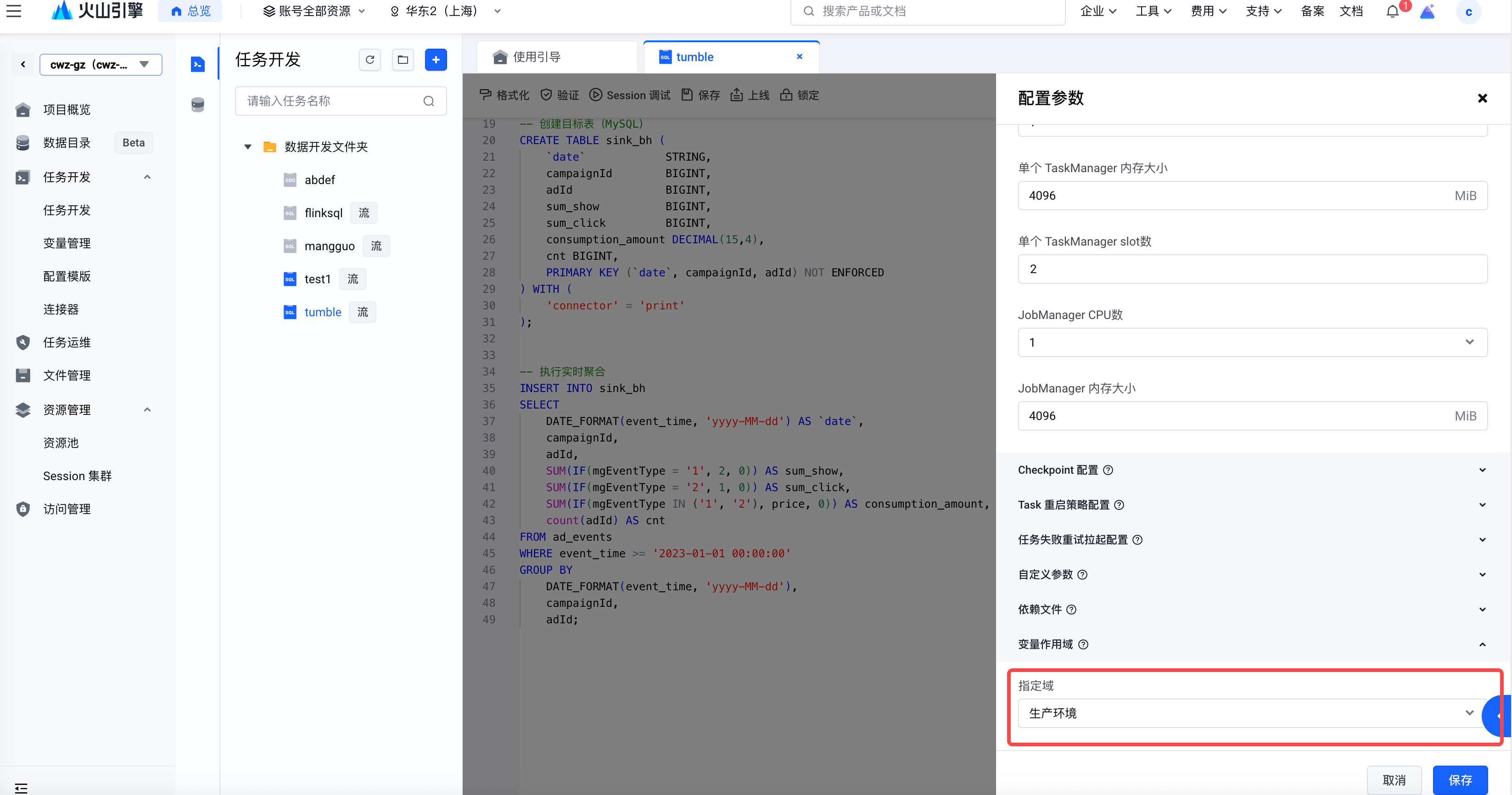Expand the Checkpoint 配置 section
This screenshot has height=795, width=1512.
[1483, 470]
